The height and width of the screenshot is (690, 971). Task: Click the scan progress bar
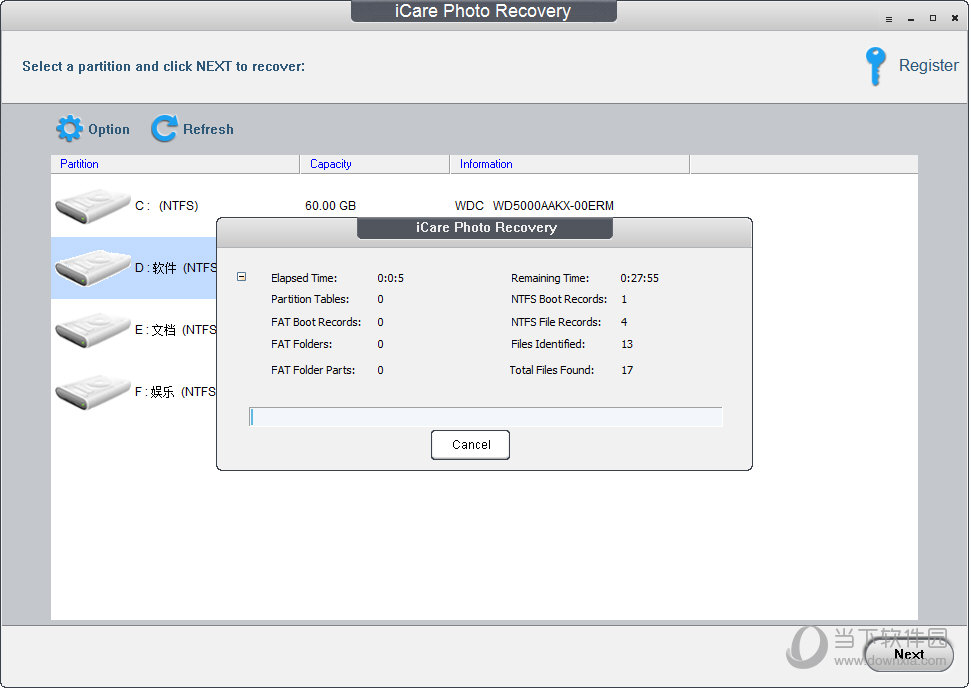coord(486,417)
